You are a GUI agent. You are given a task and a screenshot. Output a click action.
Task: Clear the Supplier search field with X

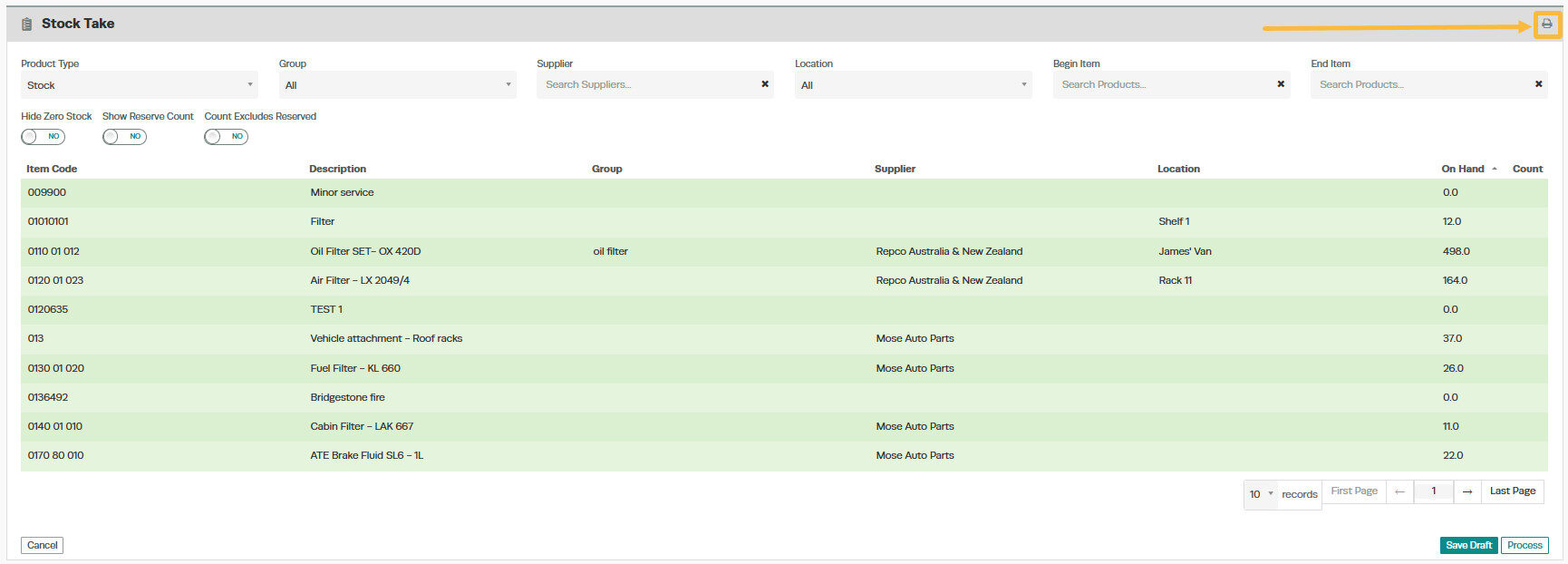pos(765,84)
